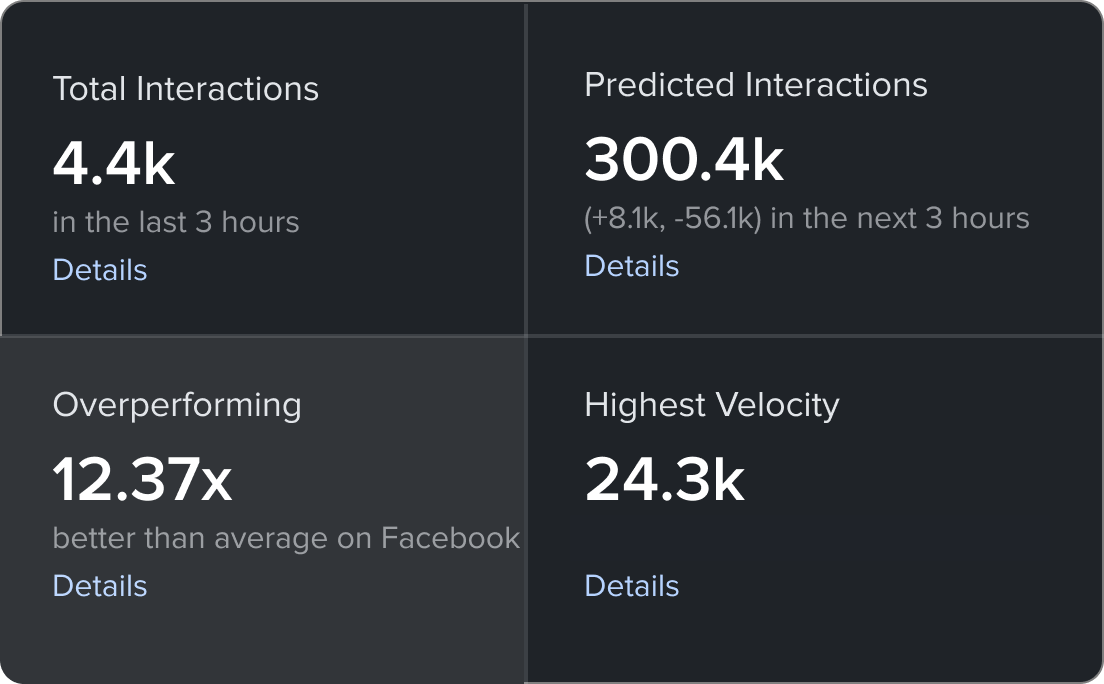The height and width of the screenshot is (684, 1104).
Task: Click "better than average on Facebook" text
Action: pyautogui.click(x=286, y=538)
